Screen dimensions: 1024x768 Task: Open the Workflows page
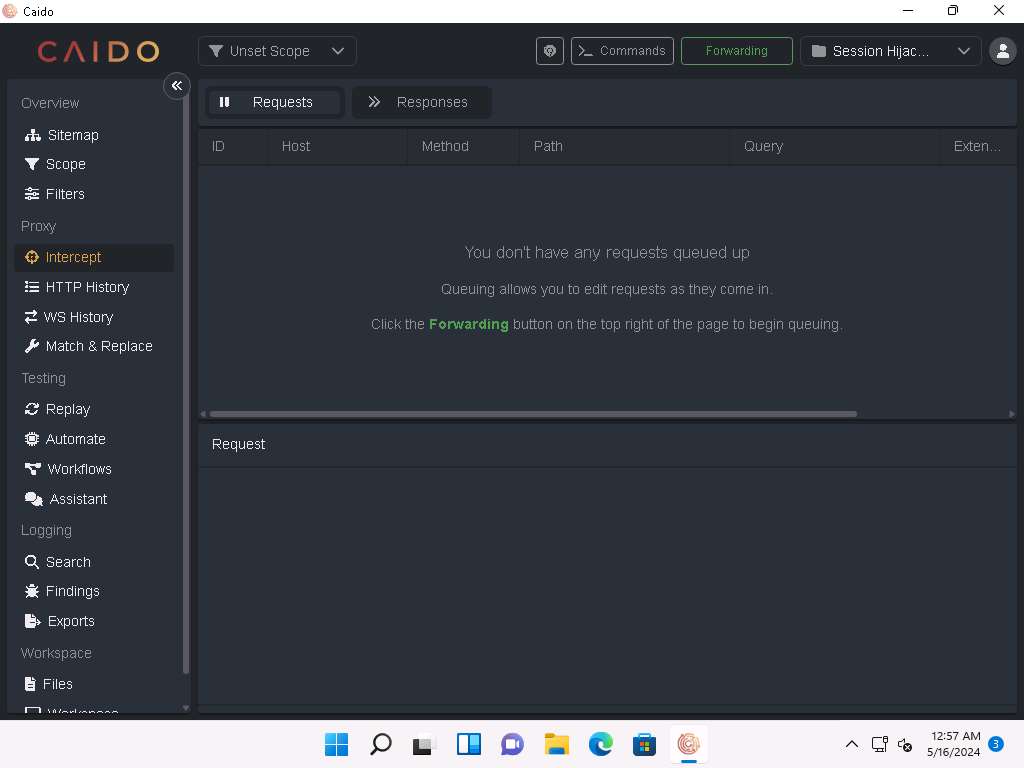point(79,469)
